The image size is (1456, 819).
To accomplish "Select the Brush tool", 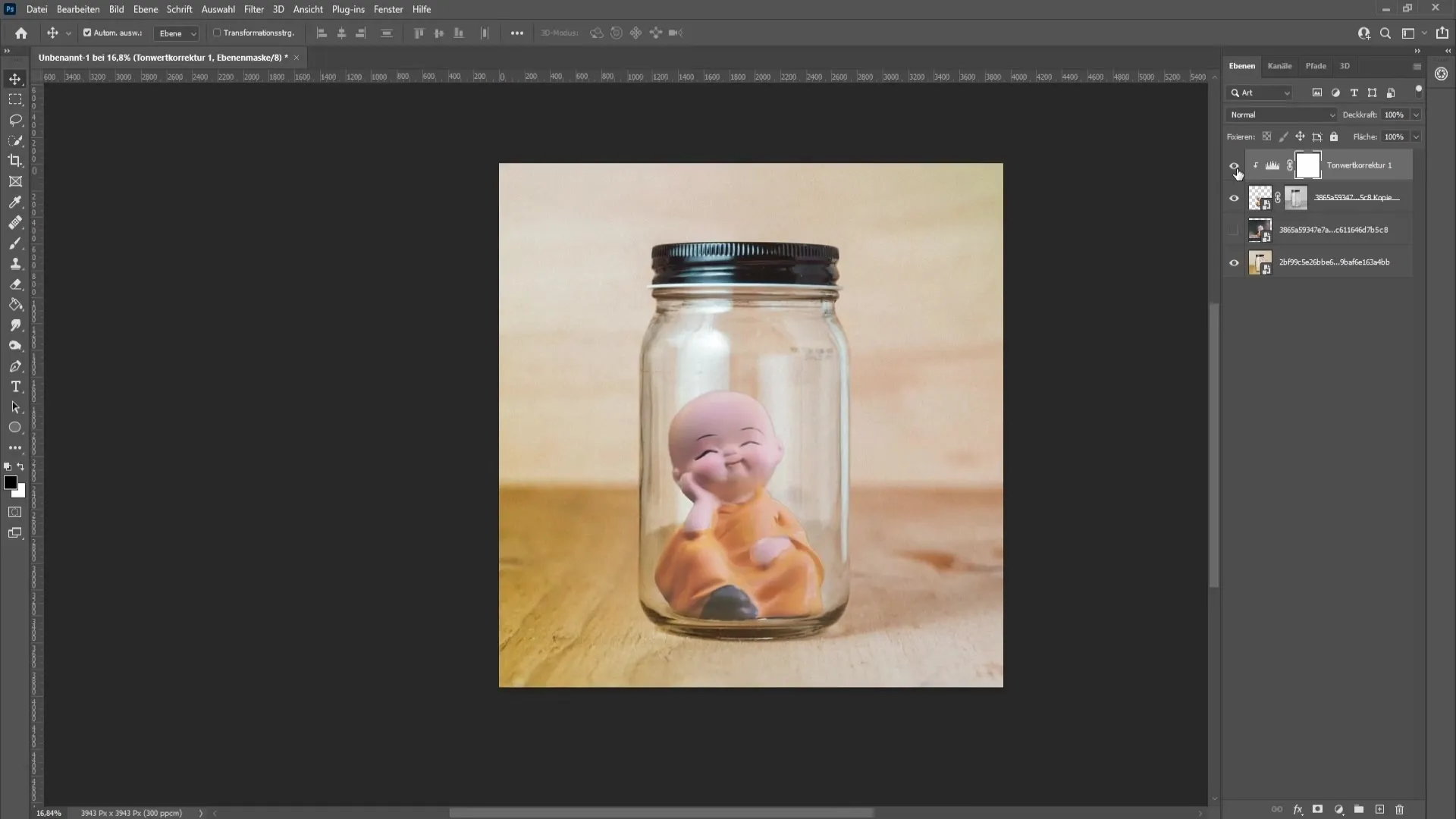I will pyautogui.click(x=15, y=243).
